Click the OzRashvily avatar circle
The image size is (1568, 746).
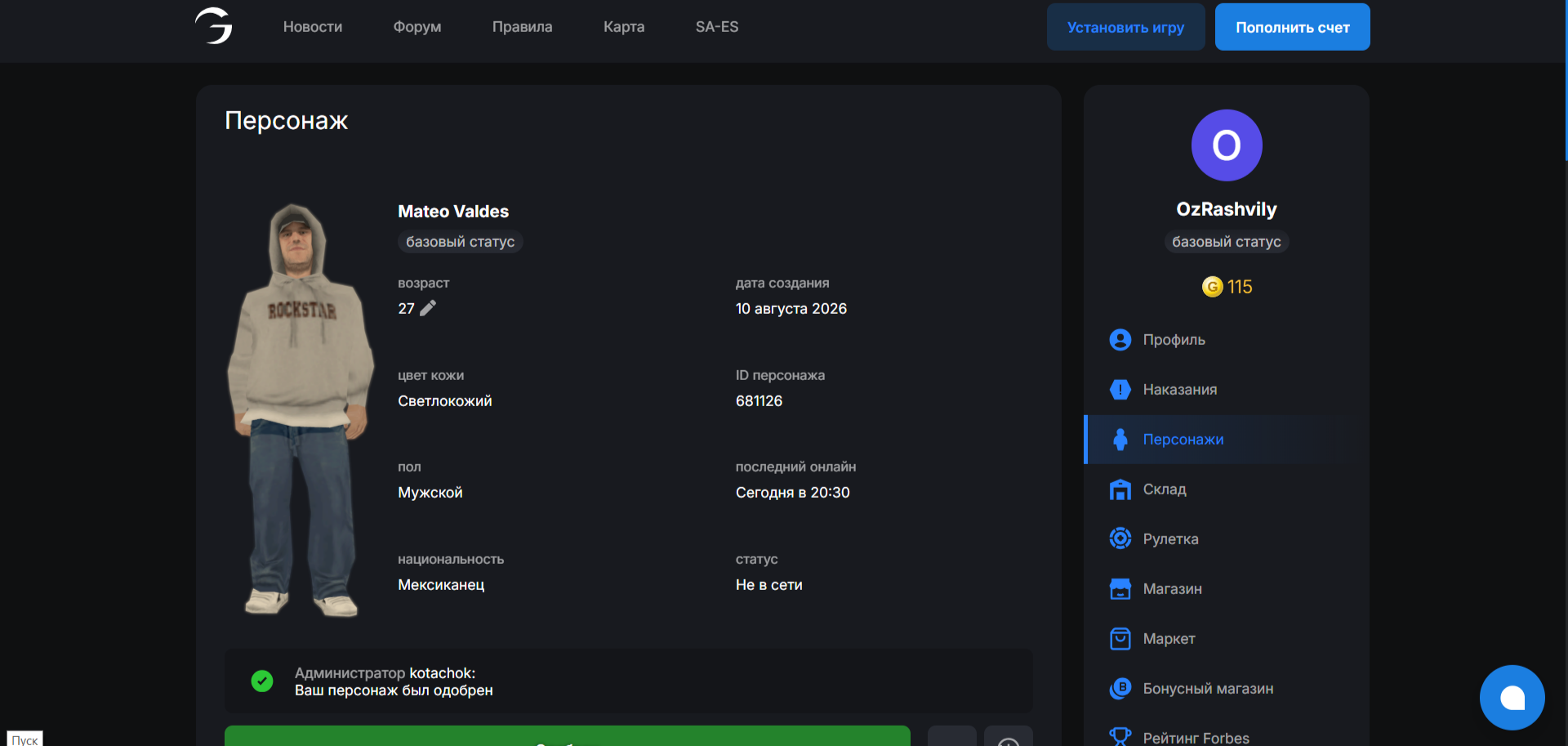[1227, 145]
